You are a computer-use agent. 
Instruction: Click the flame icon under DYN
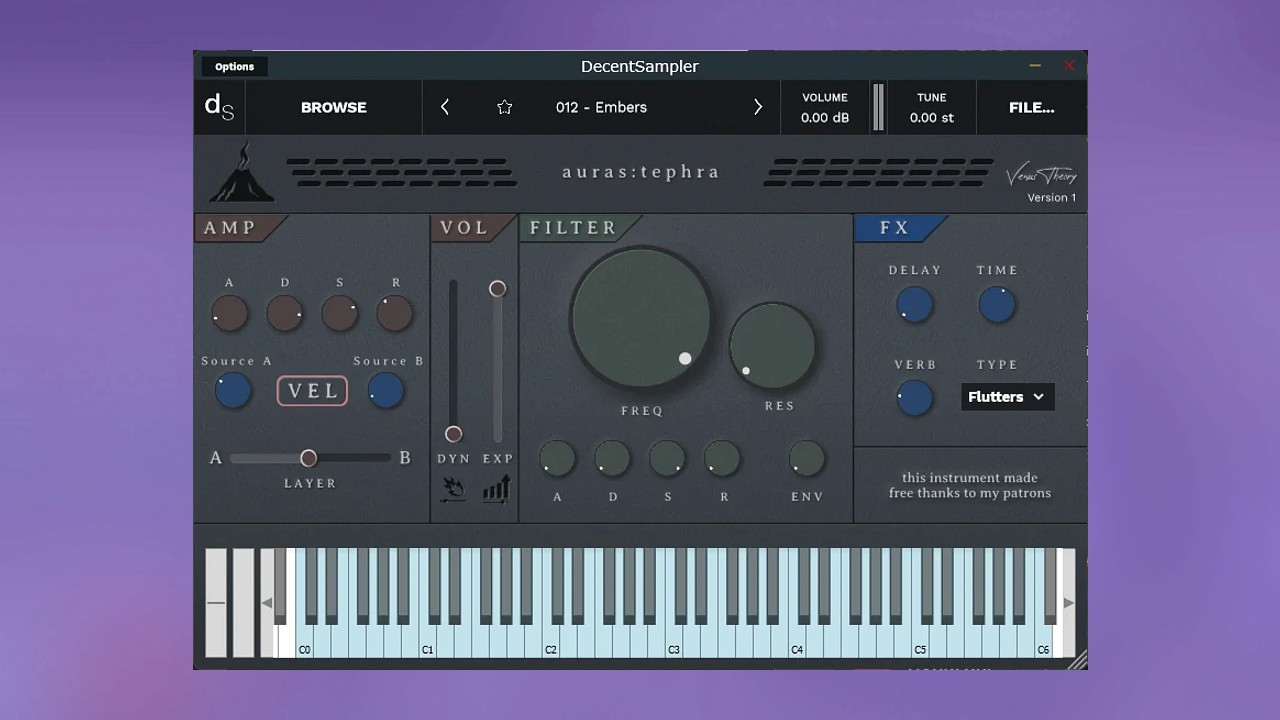453,488
